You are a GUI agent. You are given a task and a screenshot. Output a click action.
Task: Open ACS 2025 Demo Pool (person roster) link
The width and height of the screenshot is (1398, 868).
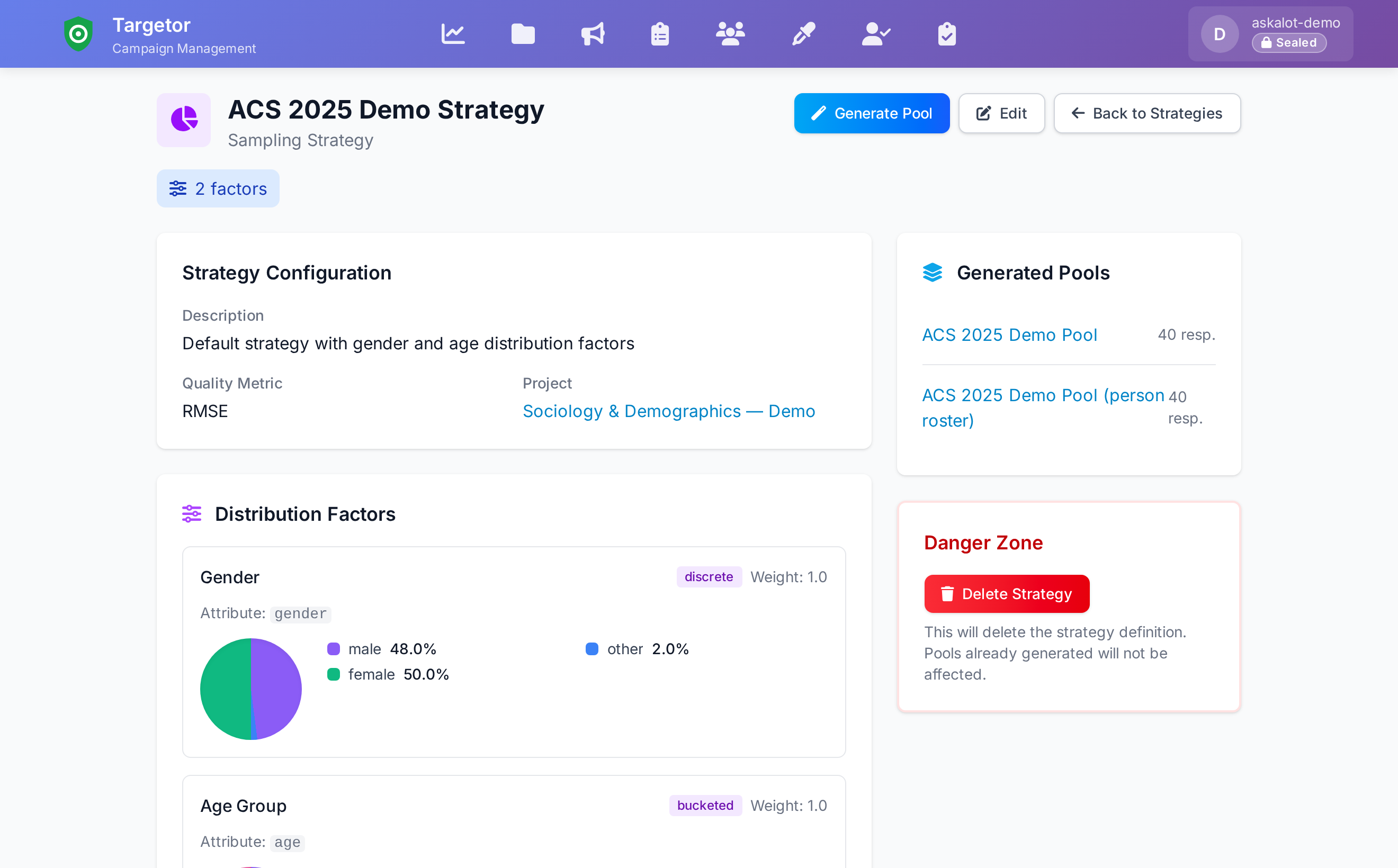coord(1043,408)
